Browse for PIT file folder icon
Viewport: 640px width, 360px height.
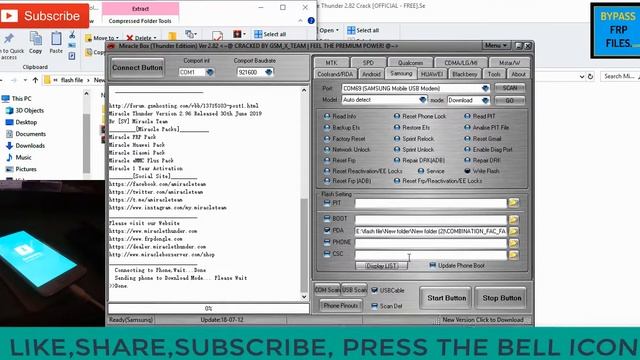coord(513,202)
